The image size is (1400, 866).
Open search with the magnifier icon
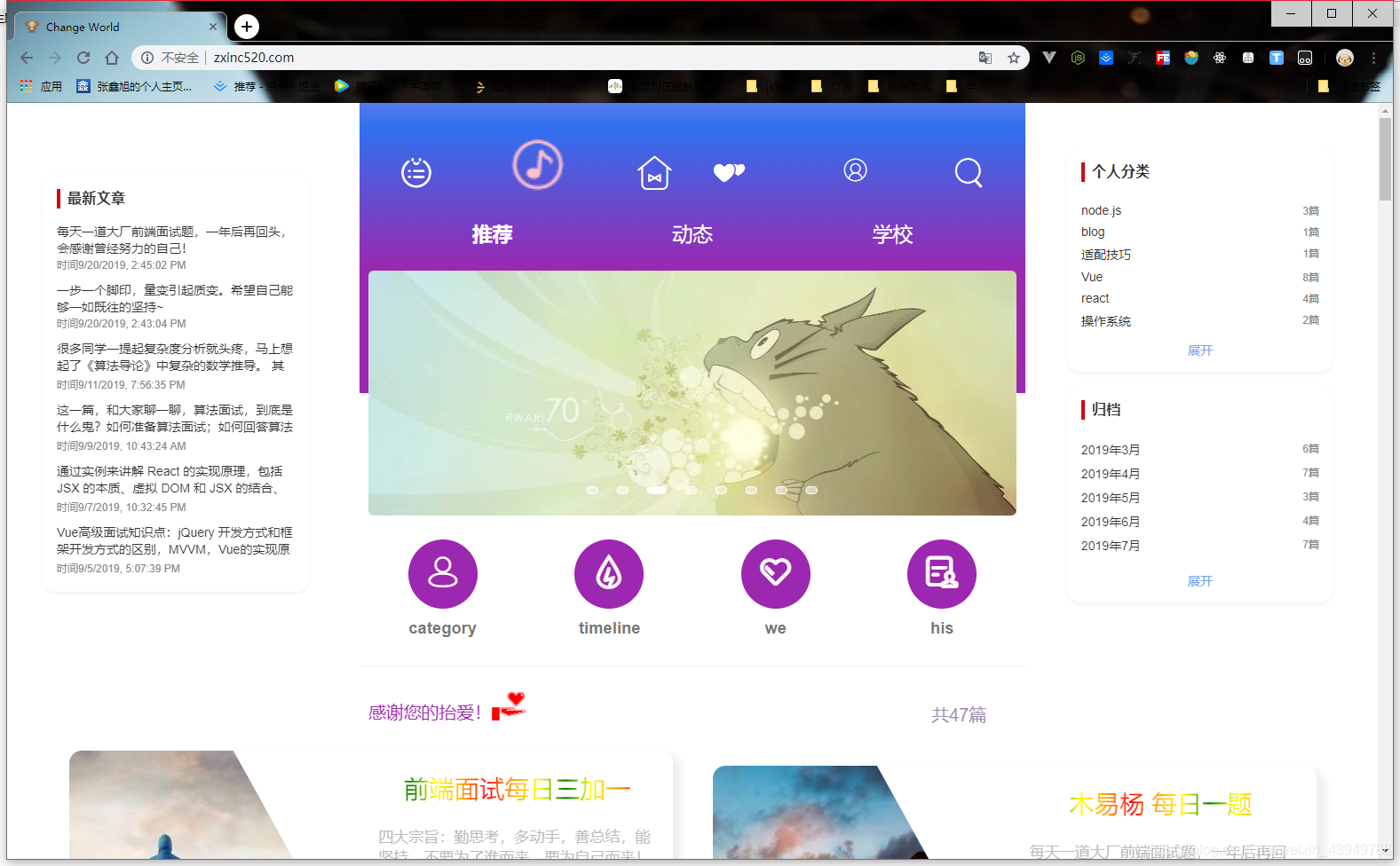pos(969,172)
